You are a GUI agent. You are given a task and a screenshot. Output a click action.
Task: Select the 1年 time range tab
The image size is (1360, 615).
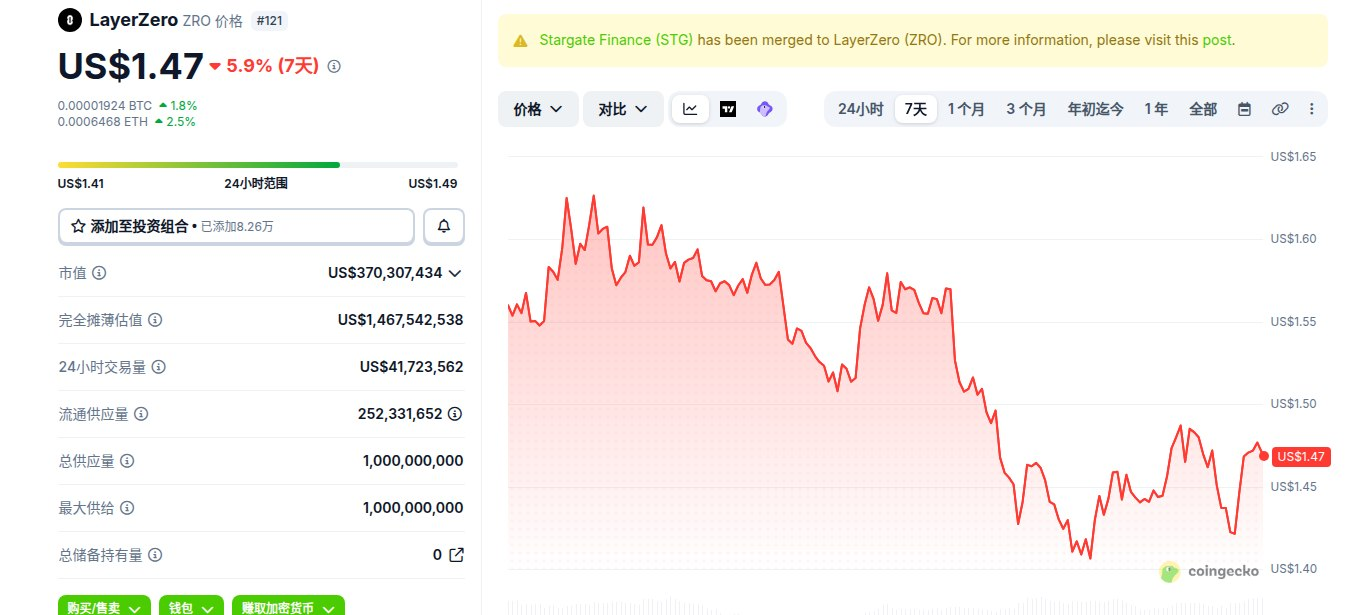(x=1156, y=109)
